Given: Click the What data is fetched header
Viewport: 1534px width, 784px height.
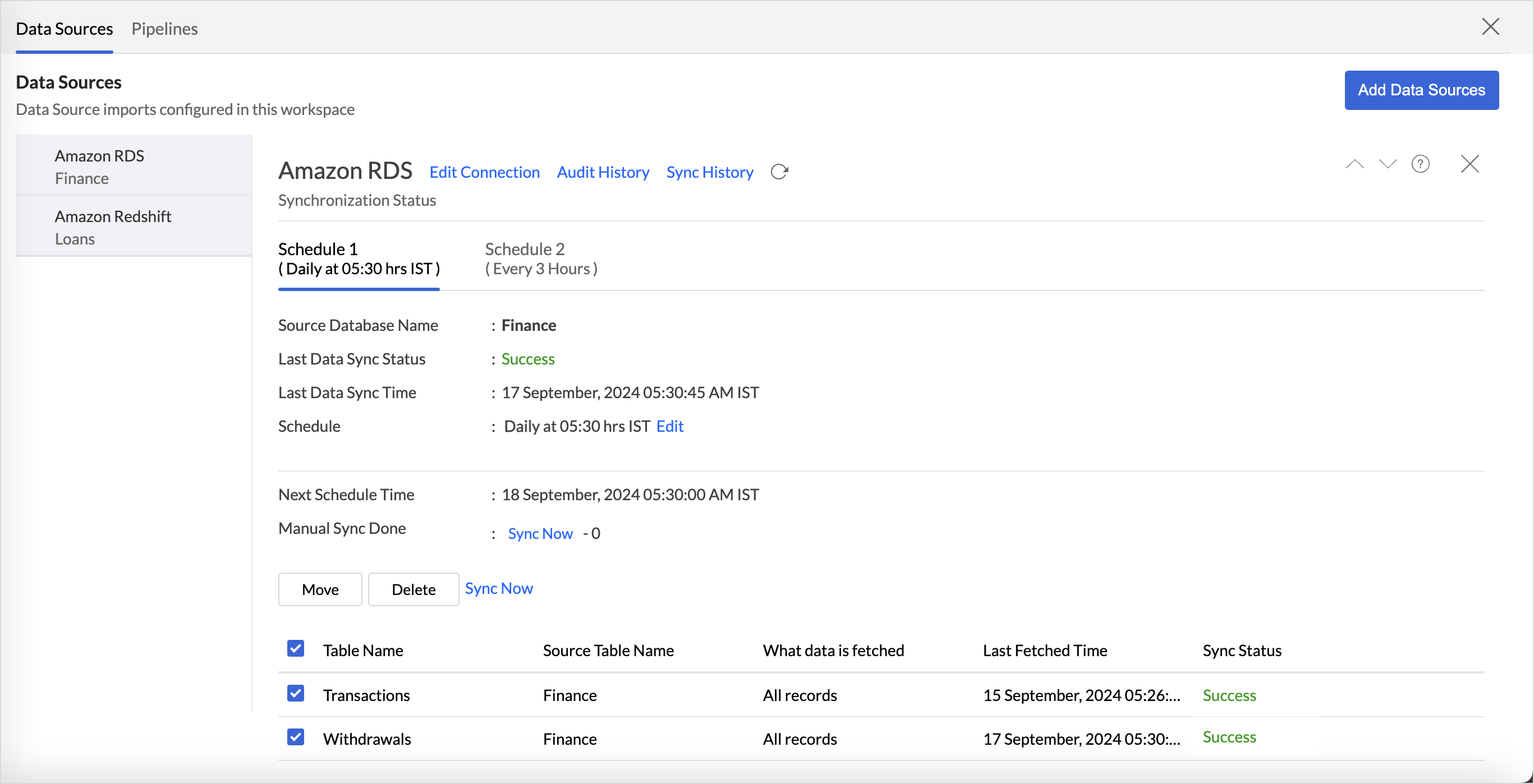Looking at the screenshot, I should point(834,650).
